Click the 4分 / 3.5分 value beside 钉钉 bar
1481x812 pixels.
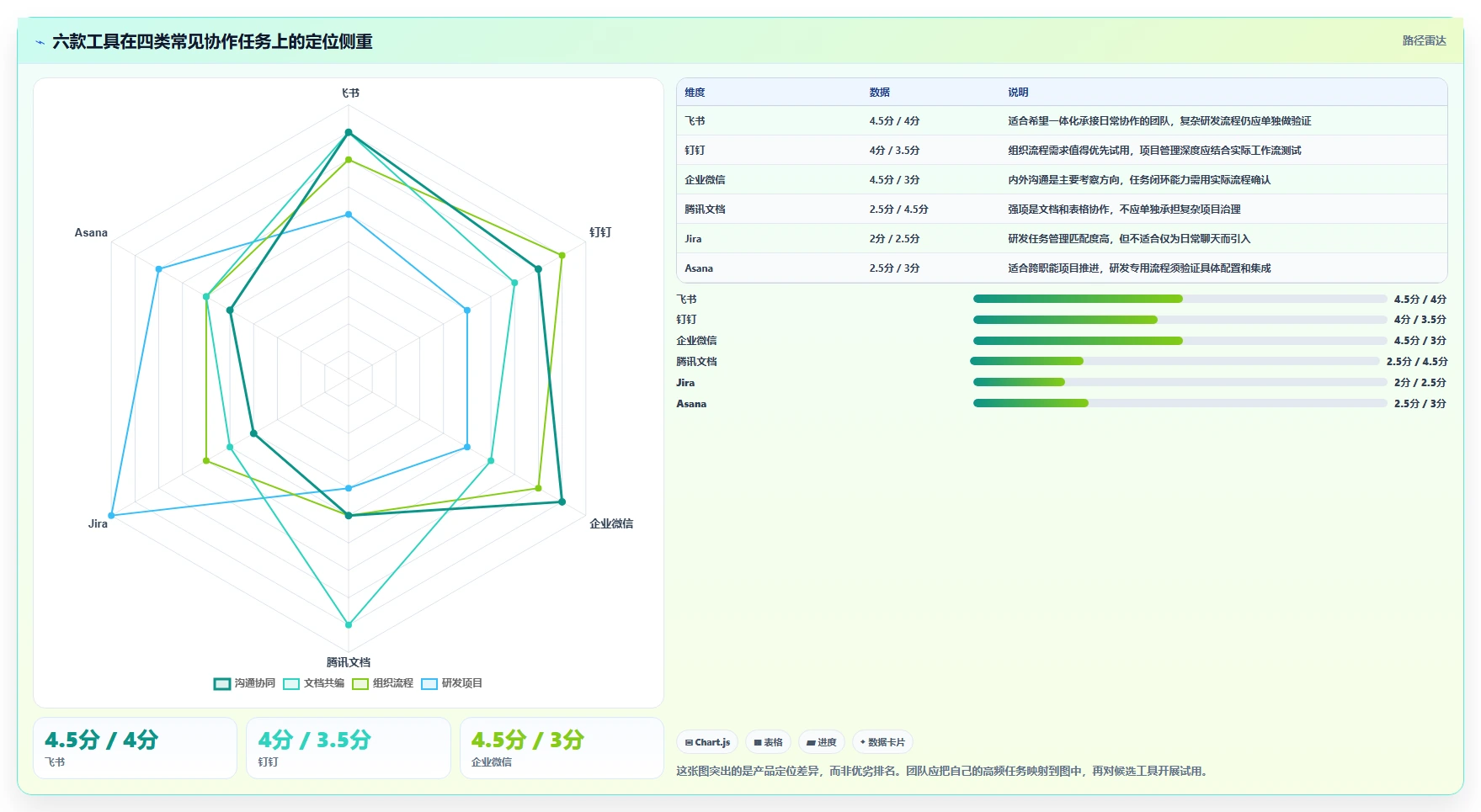[1420, 320]
